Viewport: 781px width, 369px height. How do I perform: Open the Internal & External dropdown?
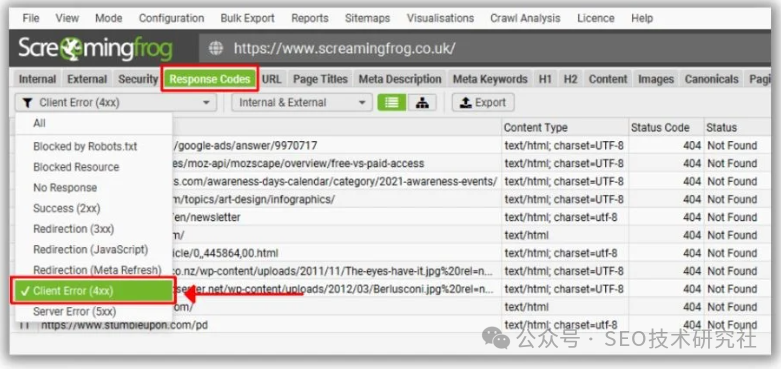(302, 103)
